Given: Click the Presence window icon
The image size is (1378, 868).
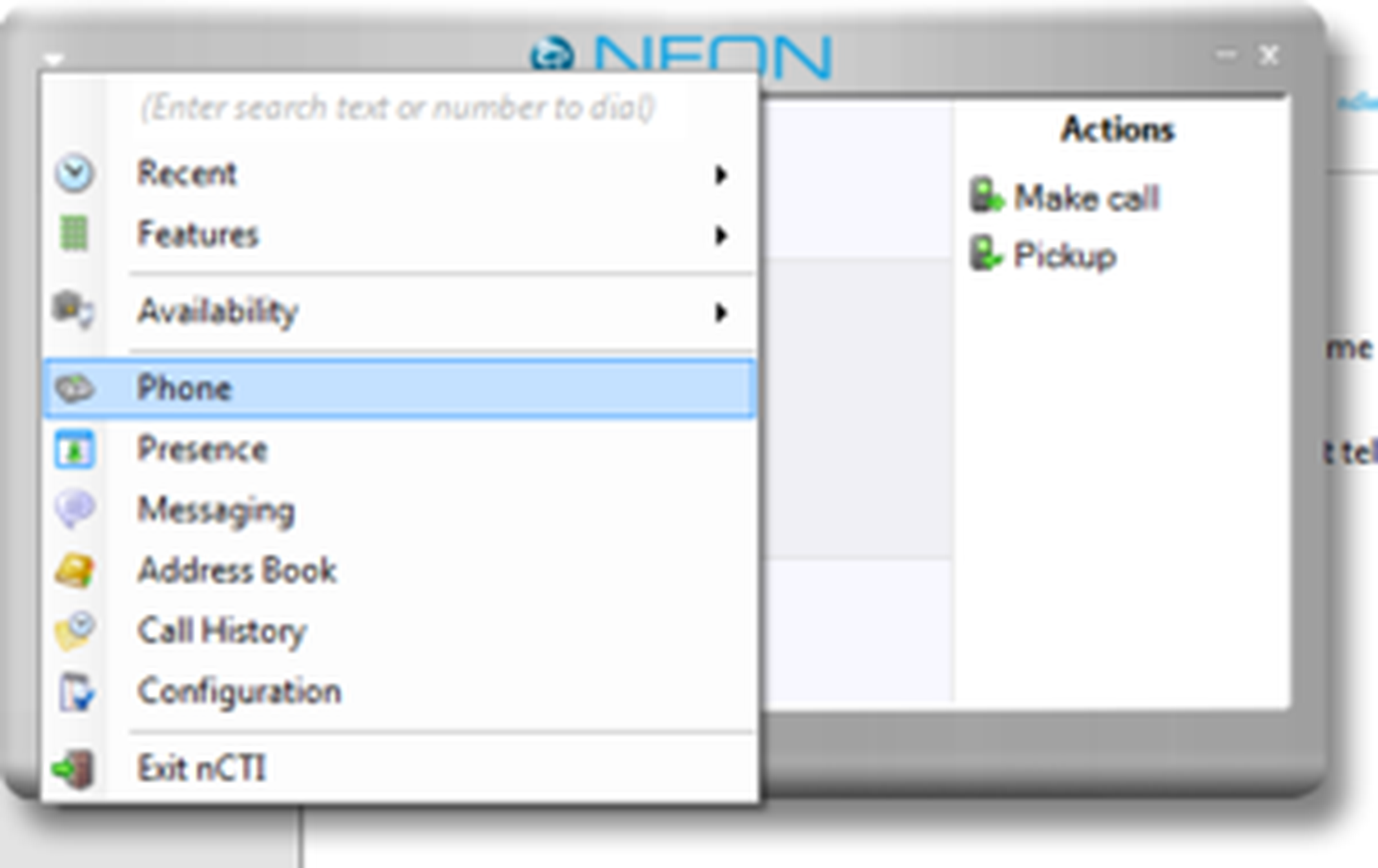Looking at the screenshot, I should click(x=74, y=450).
